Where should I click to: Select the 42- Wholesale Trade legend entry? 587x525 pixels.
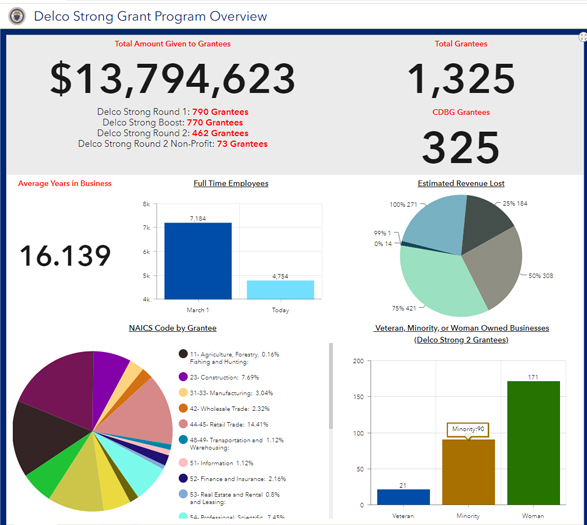pyautogui.click(x=224, y=408)
